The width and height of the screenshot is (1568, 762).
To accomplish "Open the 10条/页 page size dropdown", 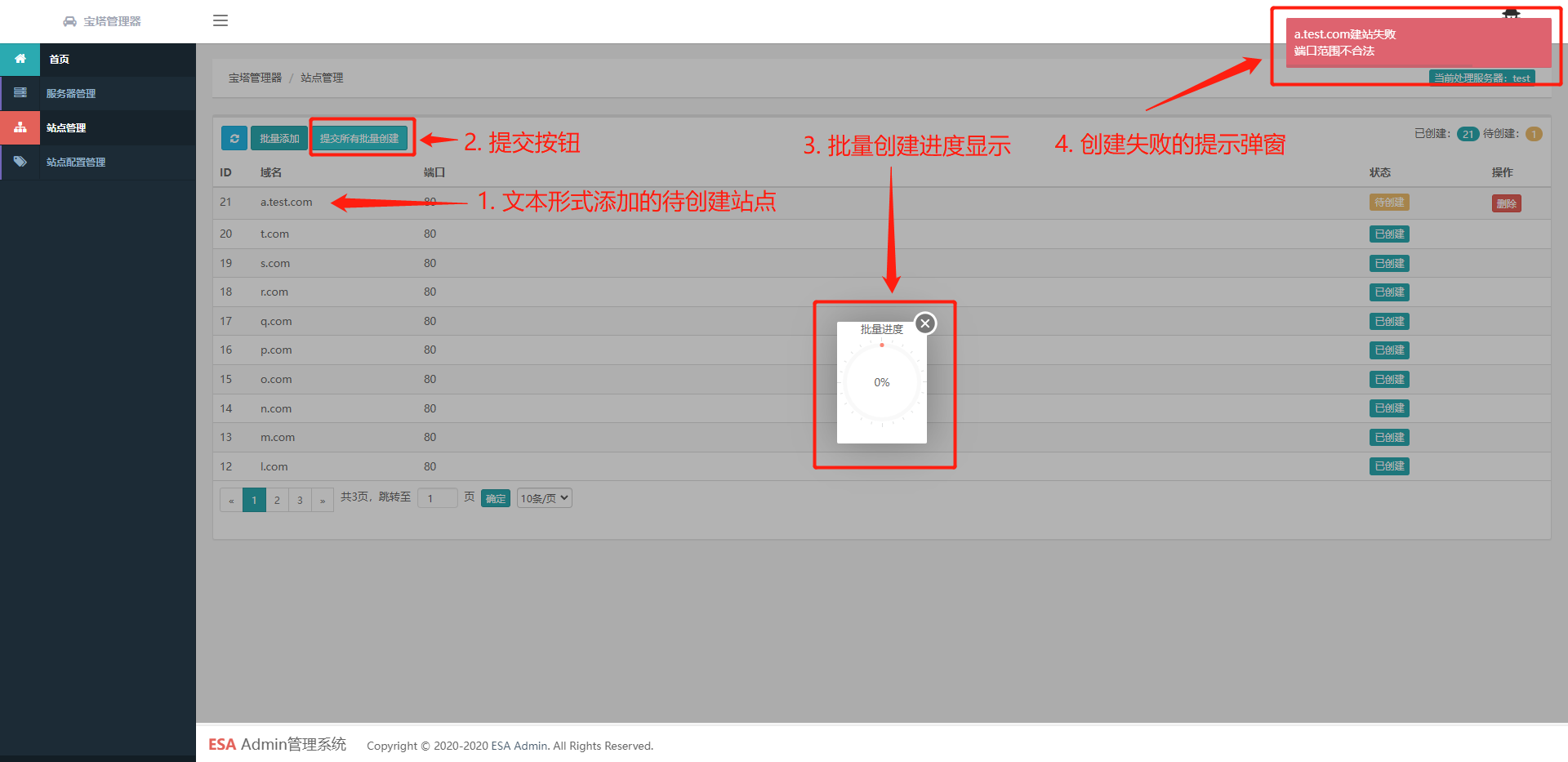I will [x=545, y=498].
